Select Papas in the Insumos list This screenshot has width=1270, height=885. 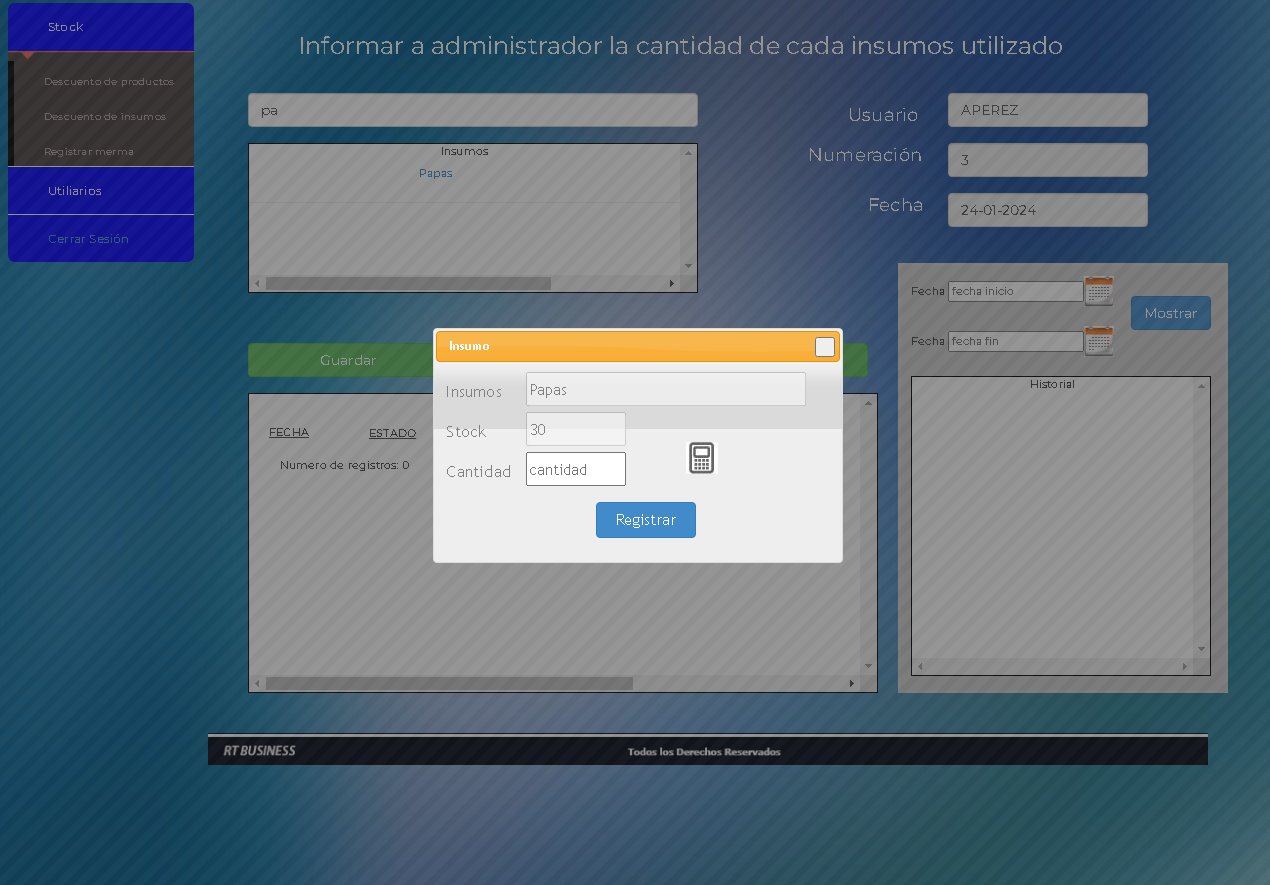[x=436, y=173]
